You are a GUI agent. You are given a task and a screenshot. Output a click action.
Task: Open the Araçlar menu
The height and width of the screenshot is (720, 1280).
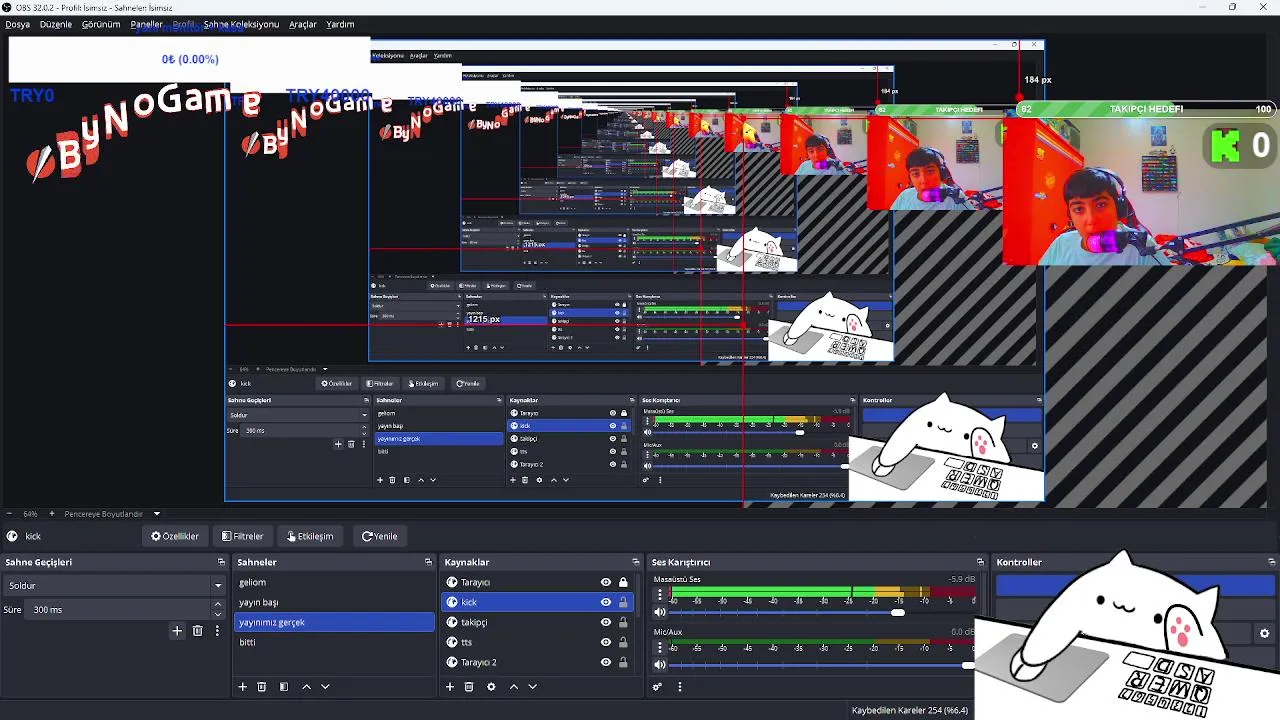(303, 24)
